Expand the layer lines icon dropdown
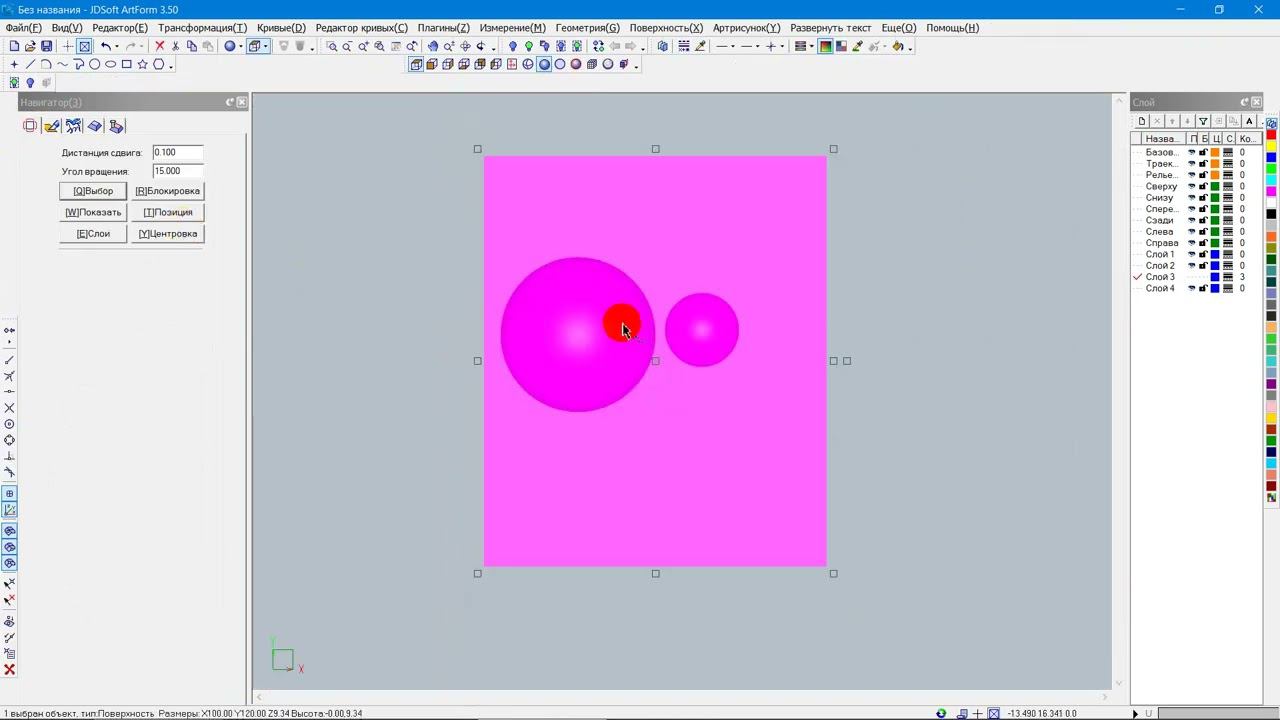The image size is (1280, 720). pos(811,46)
